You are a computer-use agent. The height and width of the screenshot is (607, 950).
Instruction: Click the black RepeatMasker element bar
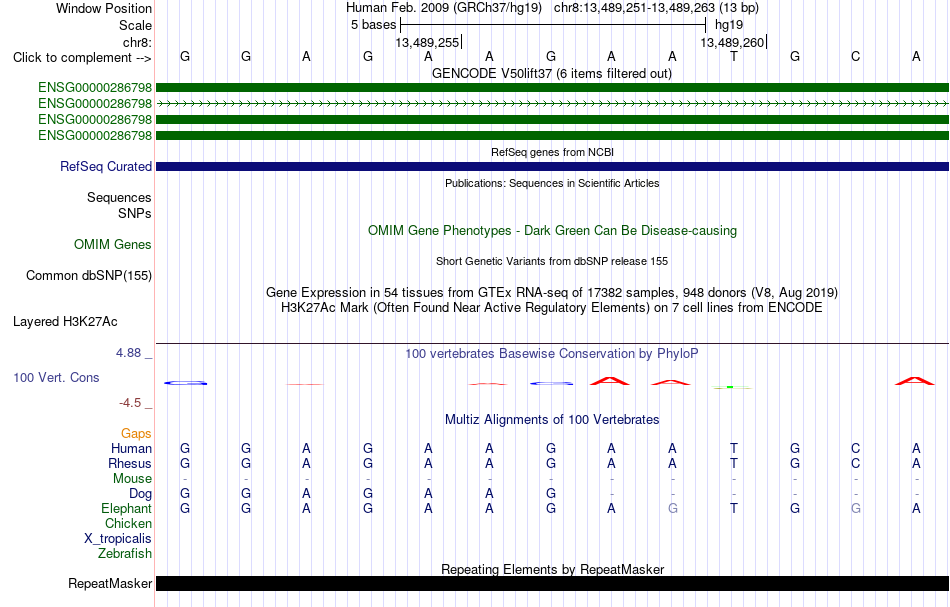pos(553,583)
